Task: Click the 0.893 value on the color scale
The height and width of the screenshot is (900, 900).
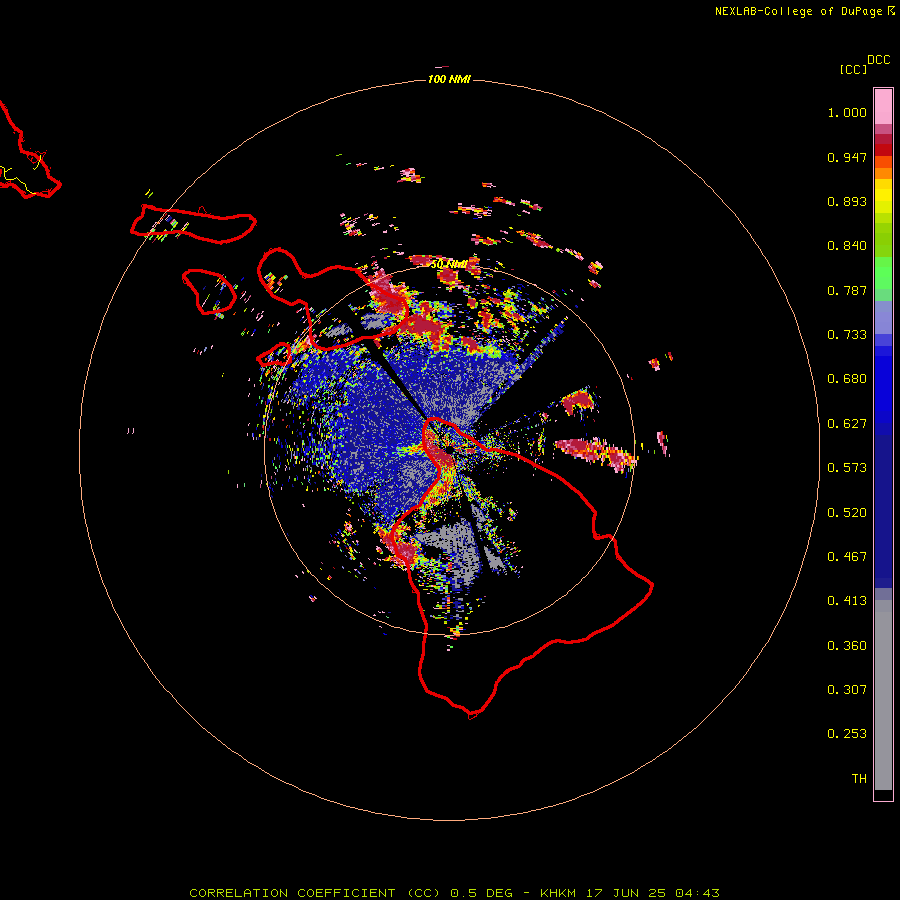Action: click(847, 201)
